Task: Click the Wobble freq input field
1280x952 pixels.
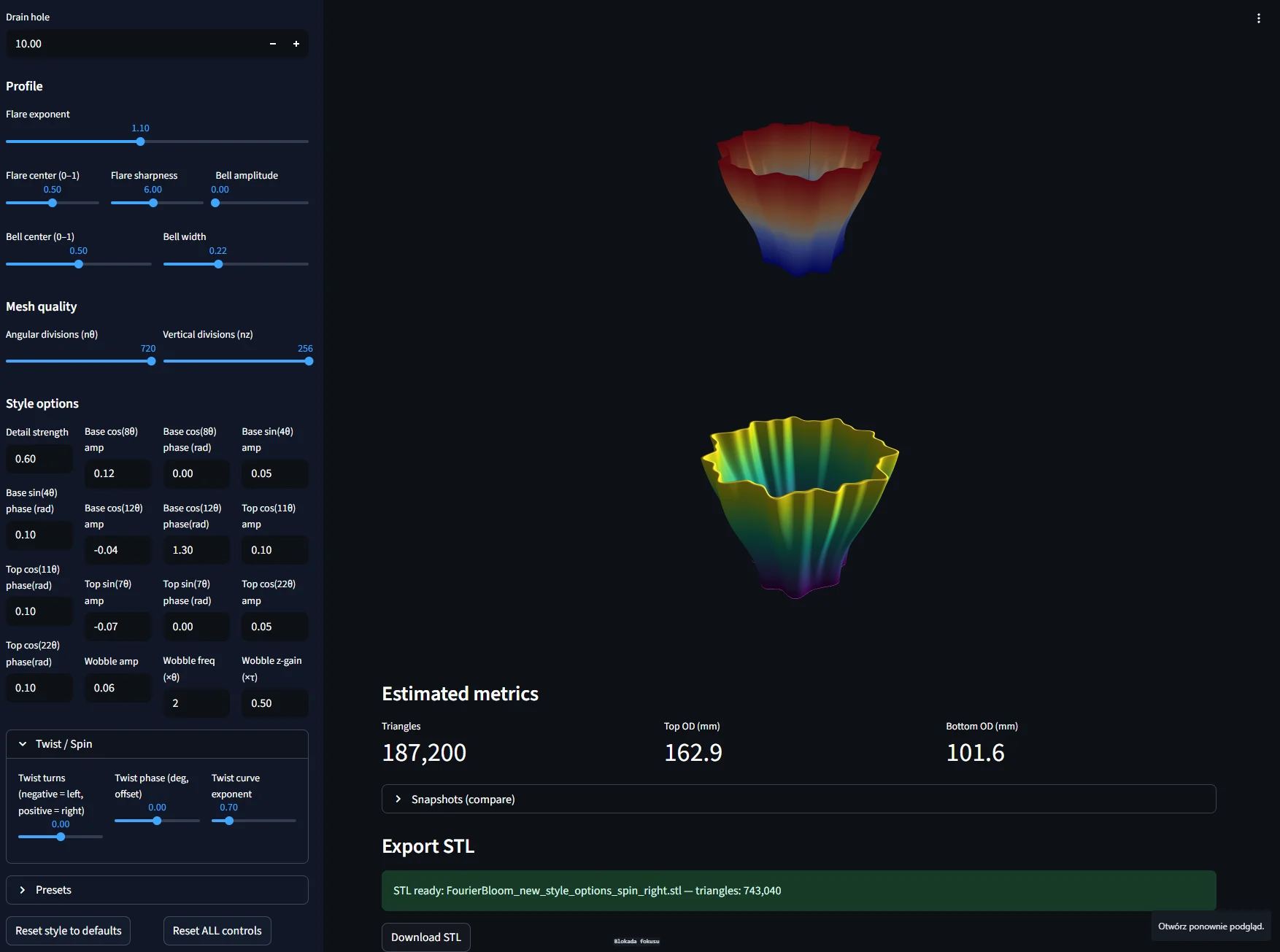Action: (x=196, y=703)
